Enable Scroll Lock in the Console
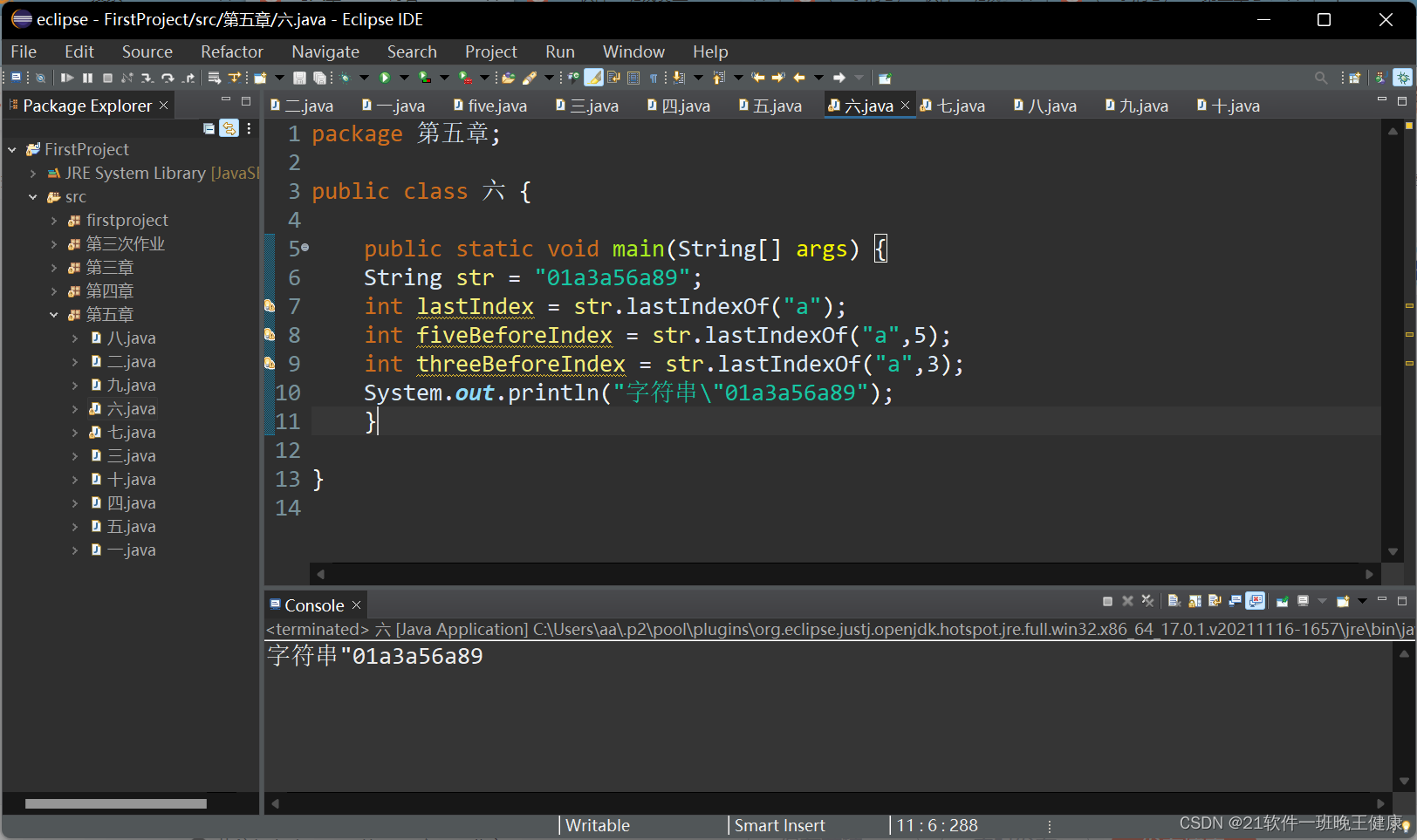1417x840 pixels. pos(1195,601)
